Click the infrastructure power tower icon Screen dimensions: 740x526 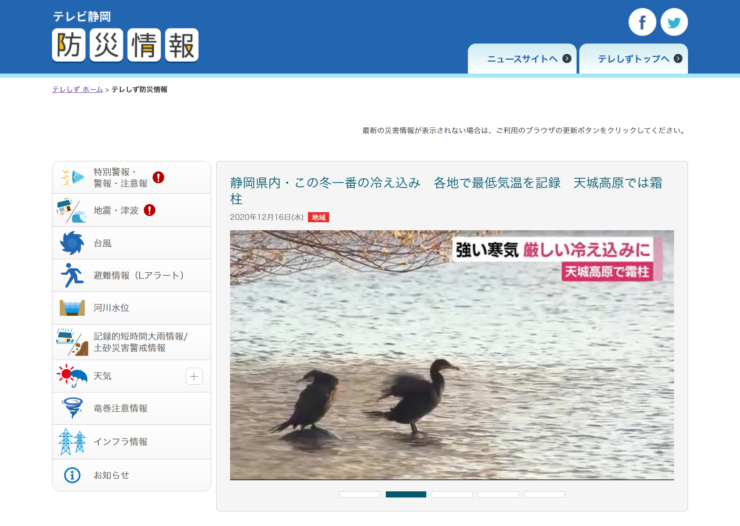(72, 441)
